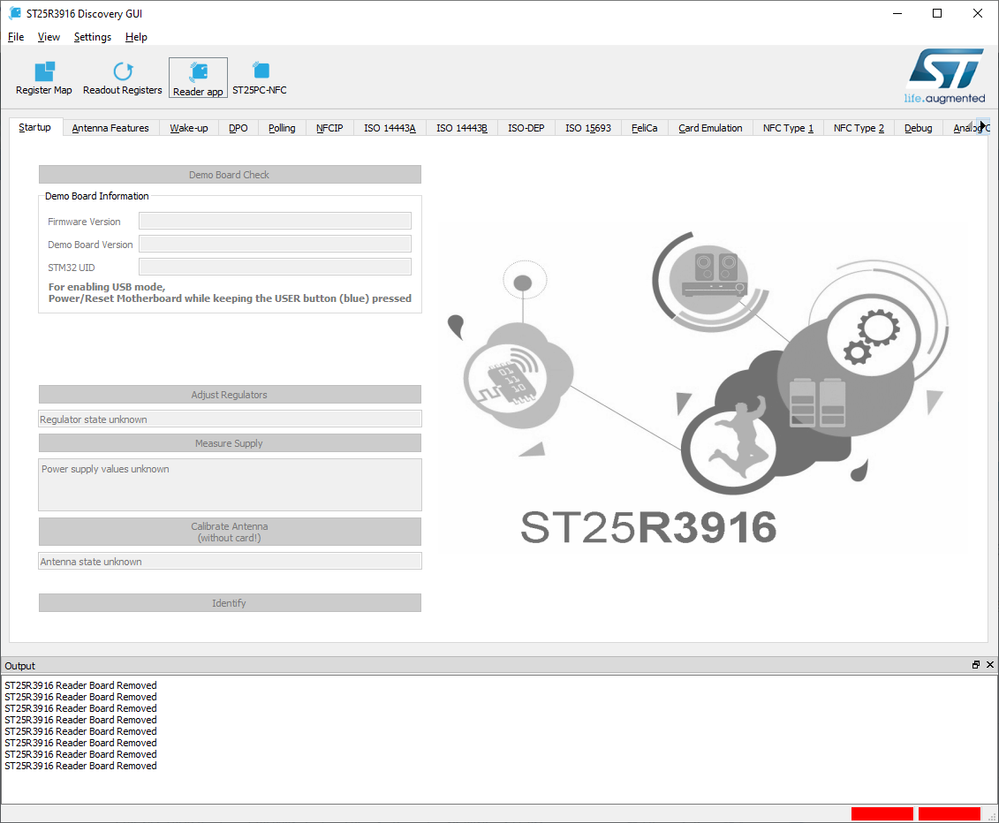Viewport: 999px width, 823px height.
Task: Select last Reader Board Removed log line
Action: tap(81, 766)
